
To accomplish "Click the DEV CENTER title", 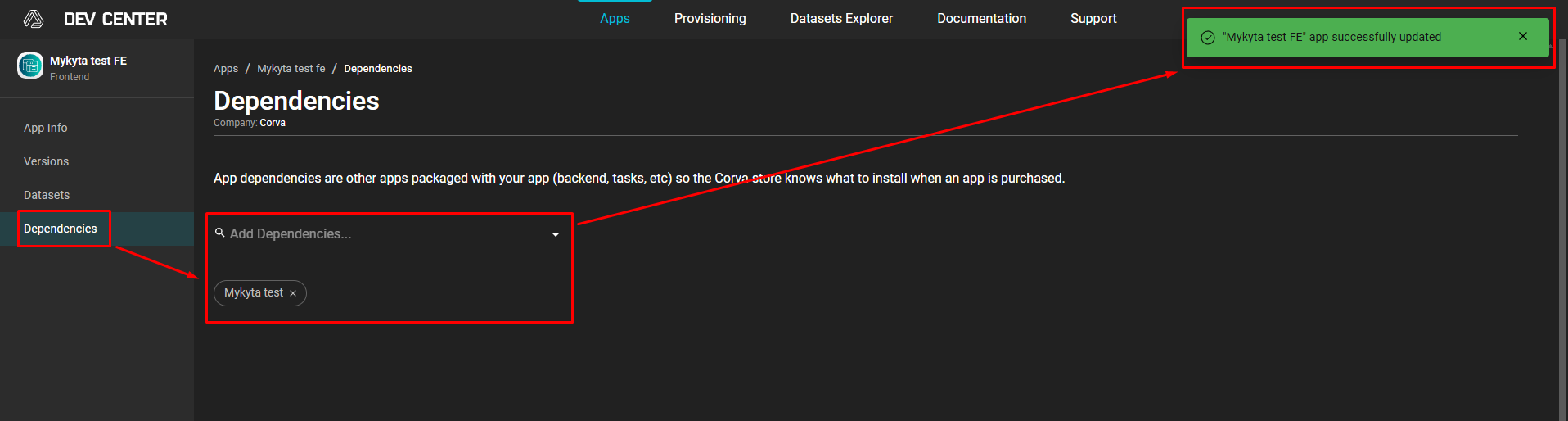I will click(115, 19).
